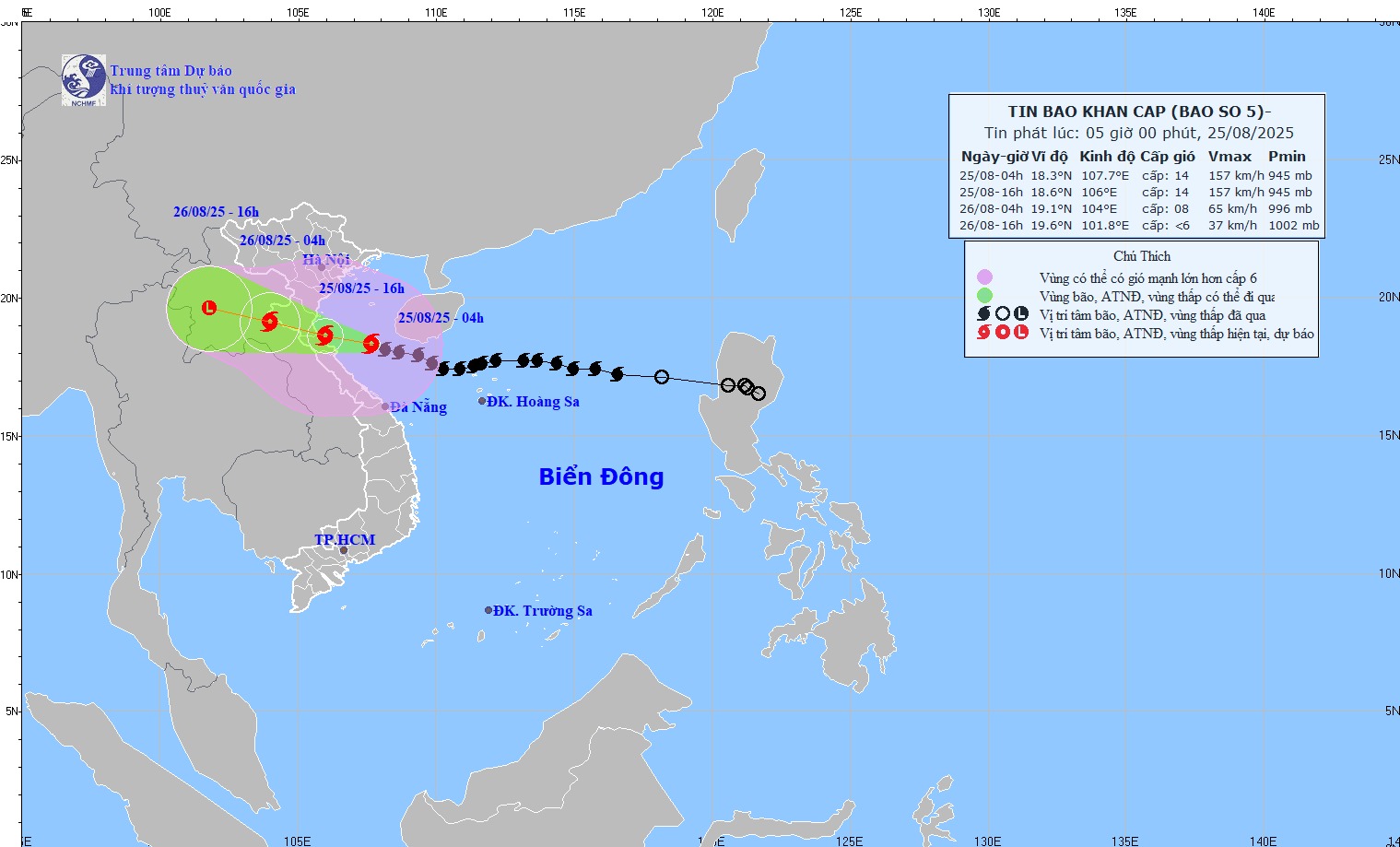Image resolution: width=1400 pixels, height=847 pixels.
Task: Click the red storm icon at current position
Action: [x=371, y=344]
